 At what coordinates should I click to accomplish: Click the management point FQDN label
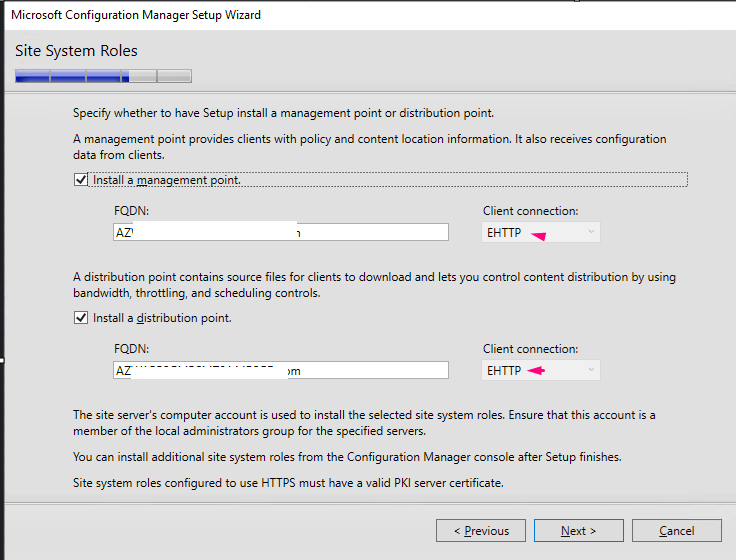(x=131, y=211)
